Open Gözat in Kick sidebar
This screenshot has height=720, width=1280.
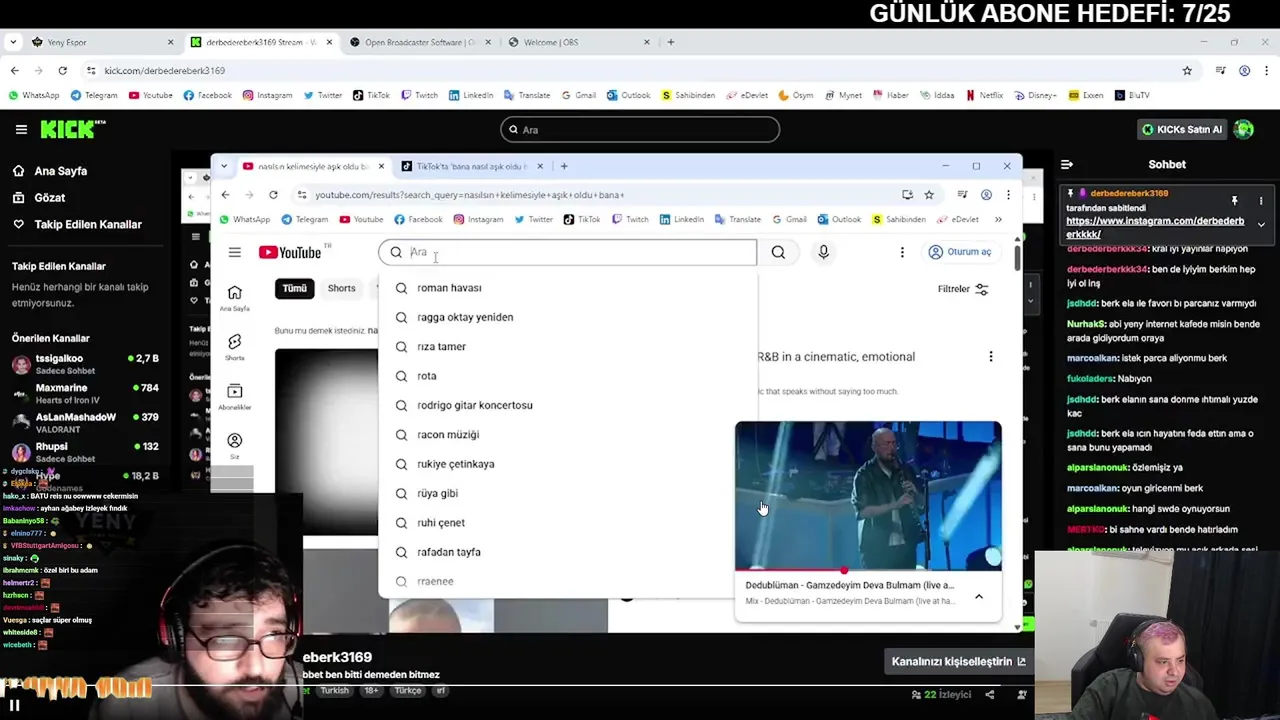click(x=39, y=198)
